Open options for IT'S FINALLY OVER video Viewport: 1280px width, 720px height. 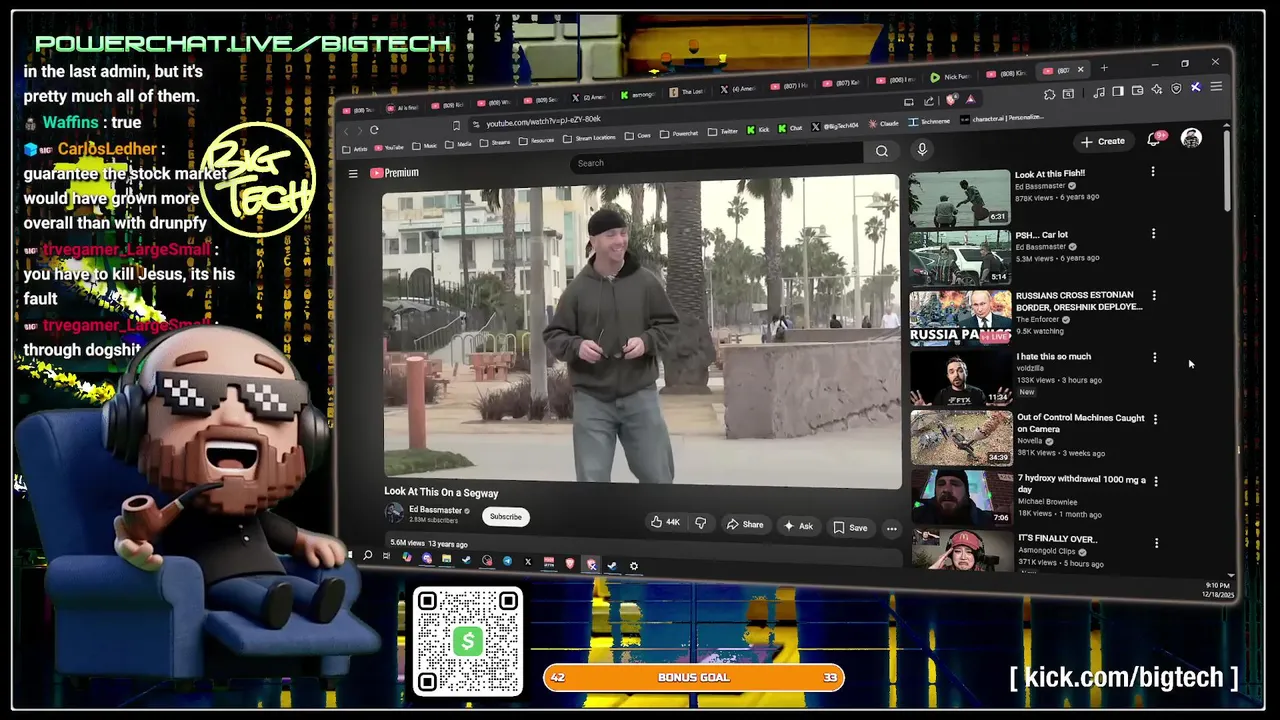coord(1156,543)
